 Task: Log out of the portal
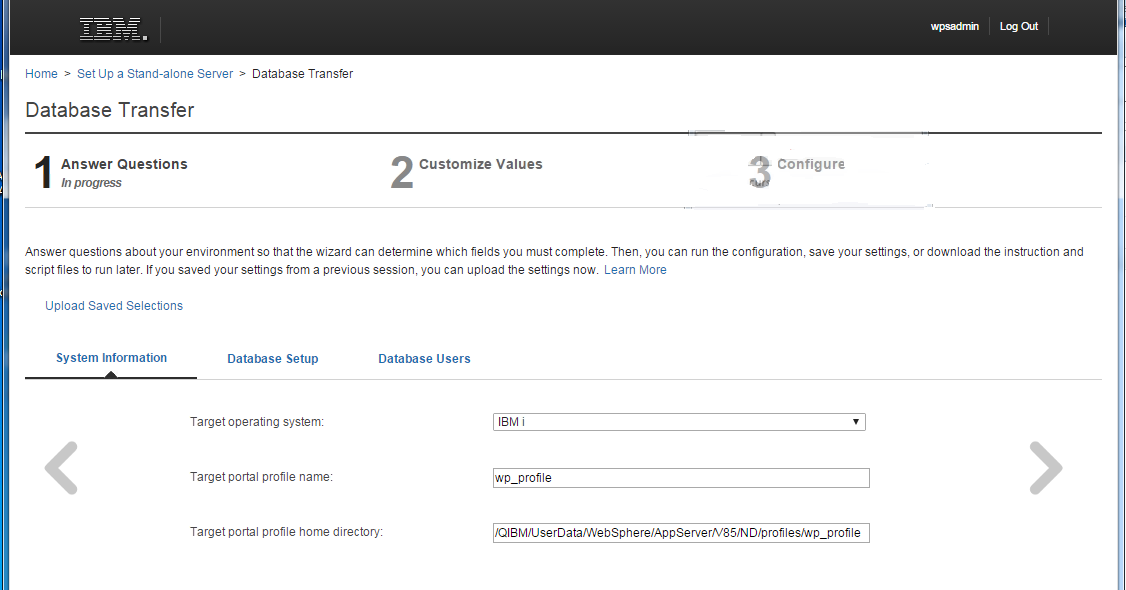pos(1018,27)
